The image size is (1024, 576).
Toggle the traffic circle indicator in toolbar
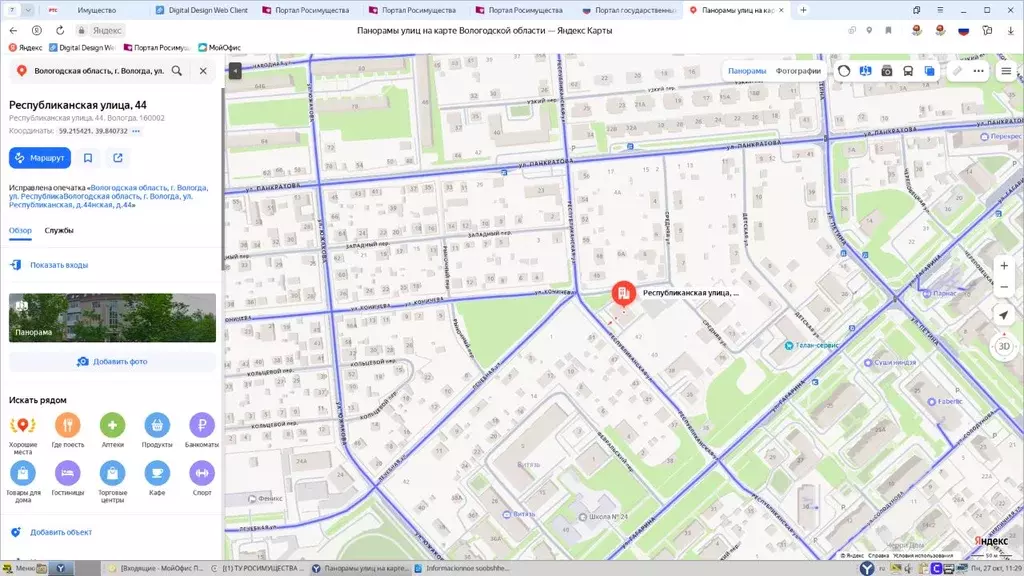pyautogui.click(x=844, y=71)
